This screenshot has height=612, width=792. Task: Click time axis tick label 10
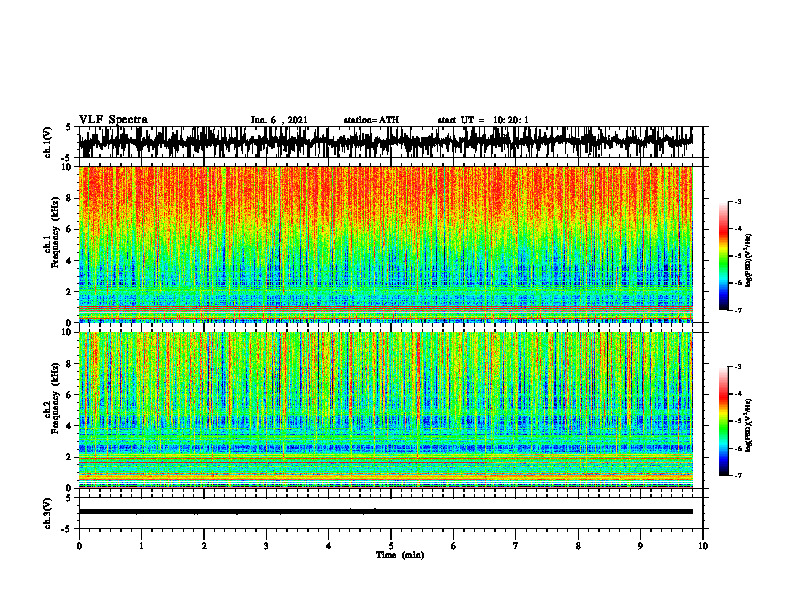pos(703,546)
